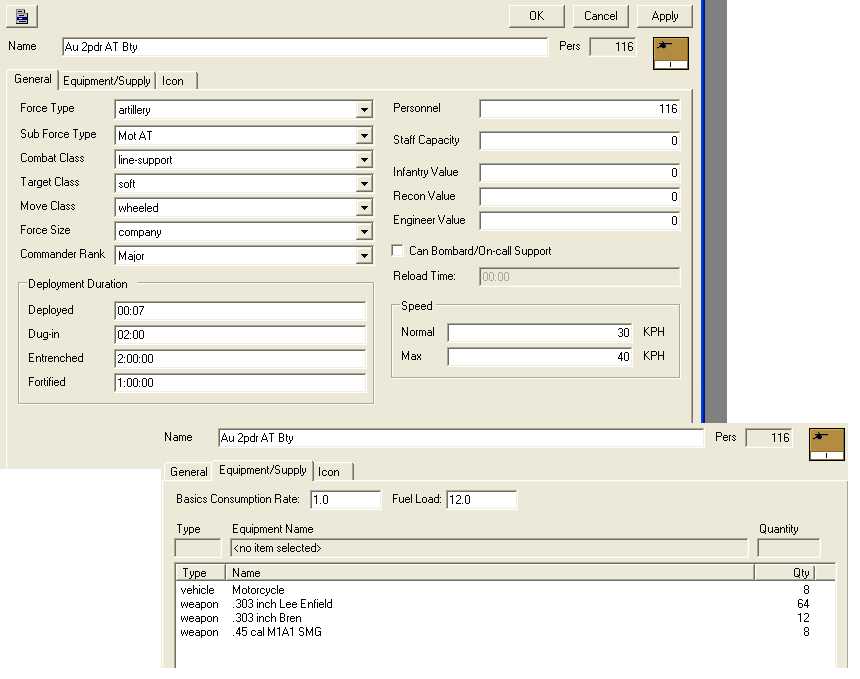Click the Staff Capacity field

[x=580, y=140]
